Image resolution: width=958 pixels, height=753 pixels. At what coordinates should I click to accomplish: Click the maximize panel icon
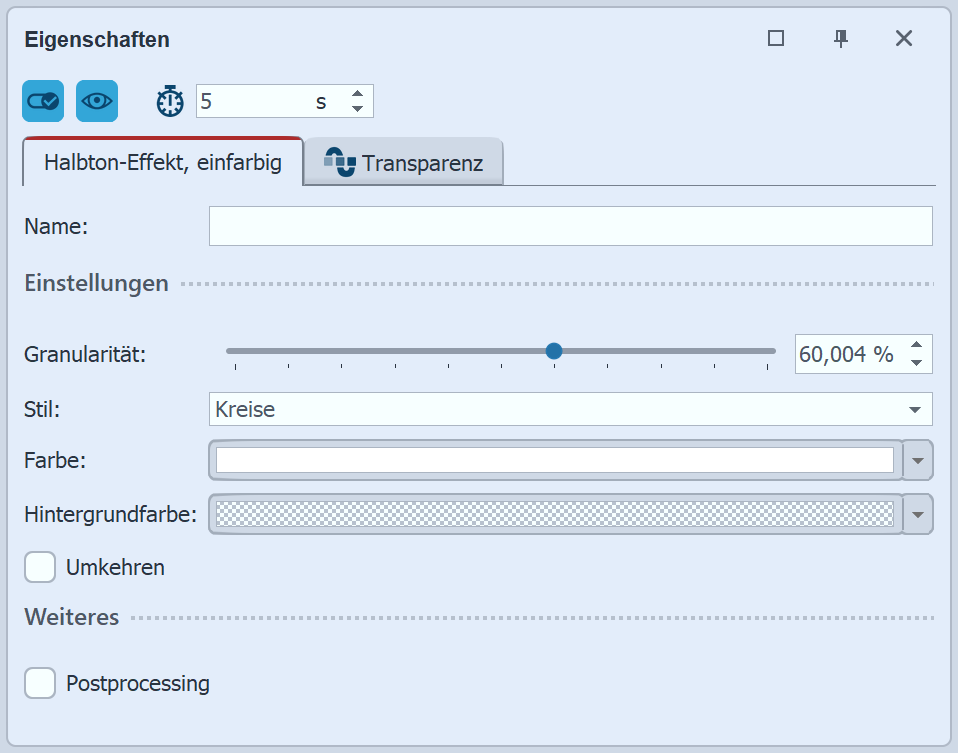tap(776, 38)
